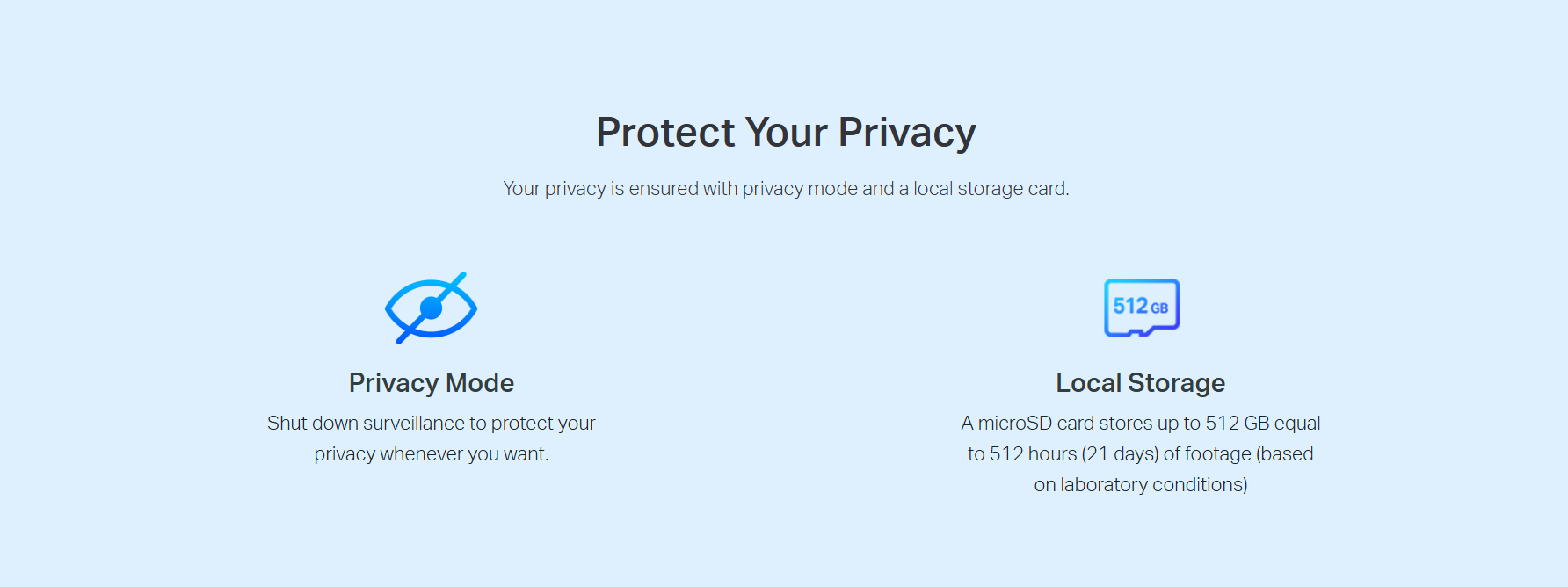Click the crossed-out eye privacy icon
The image size is (1568, 587).
431,308
